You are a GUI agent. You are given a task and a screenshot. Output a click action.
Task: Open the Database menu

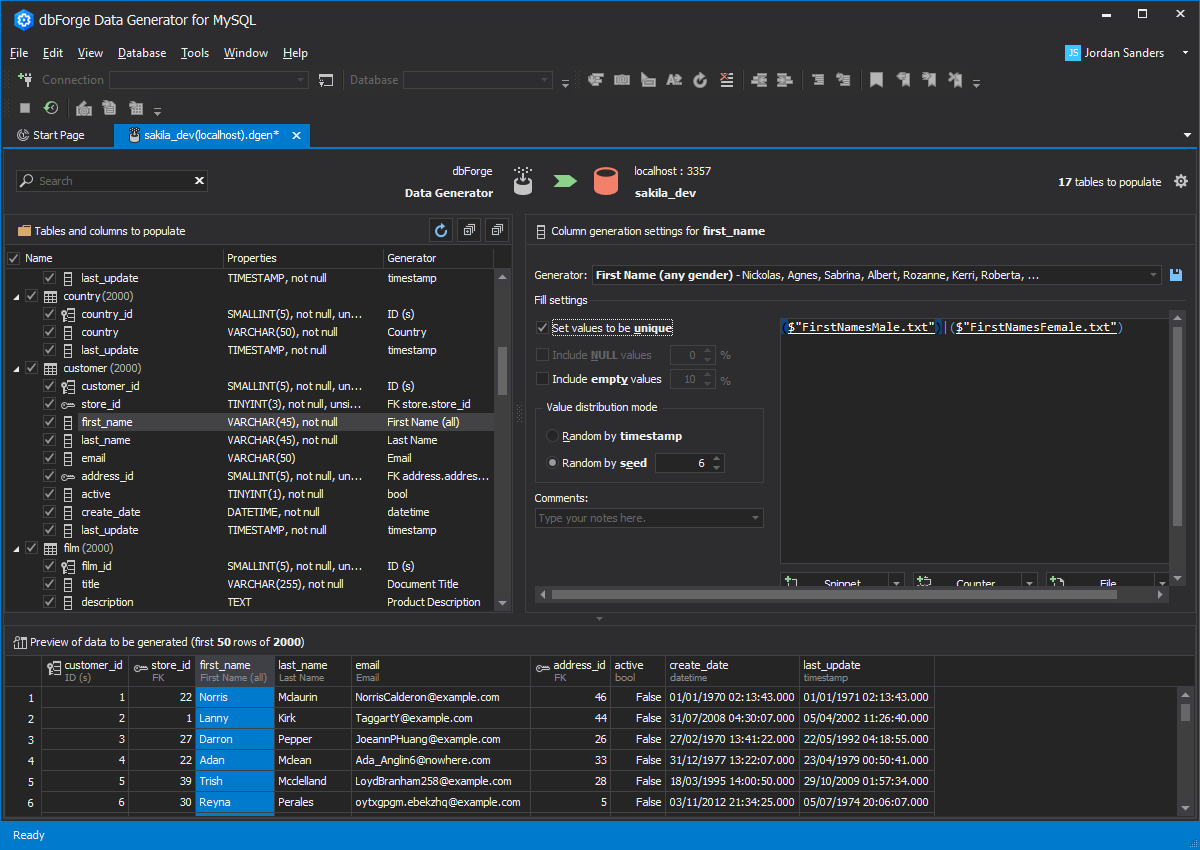coord(142,53)
